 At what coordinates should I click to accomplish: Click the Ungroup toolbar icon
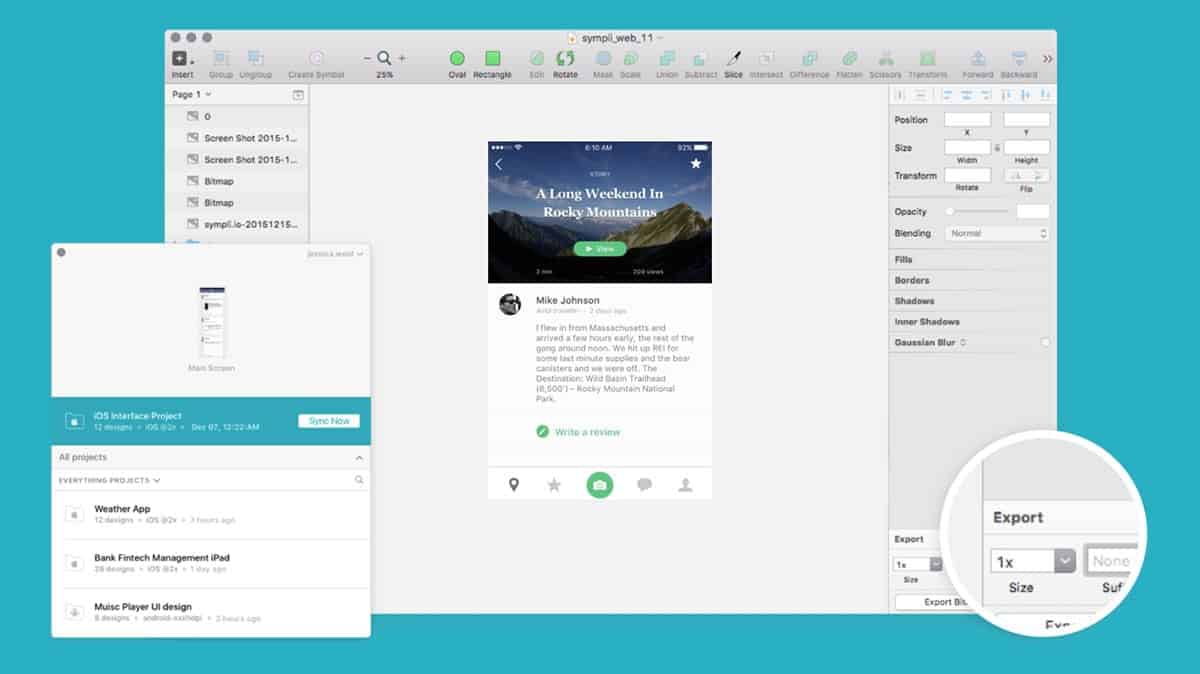click(255, 59)
